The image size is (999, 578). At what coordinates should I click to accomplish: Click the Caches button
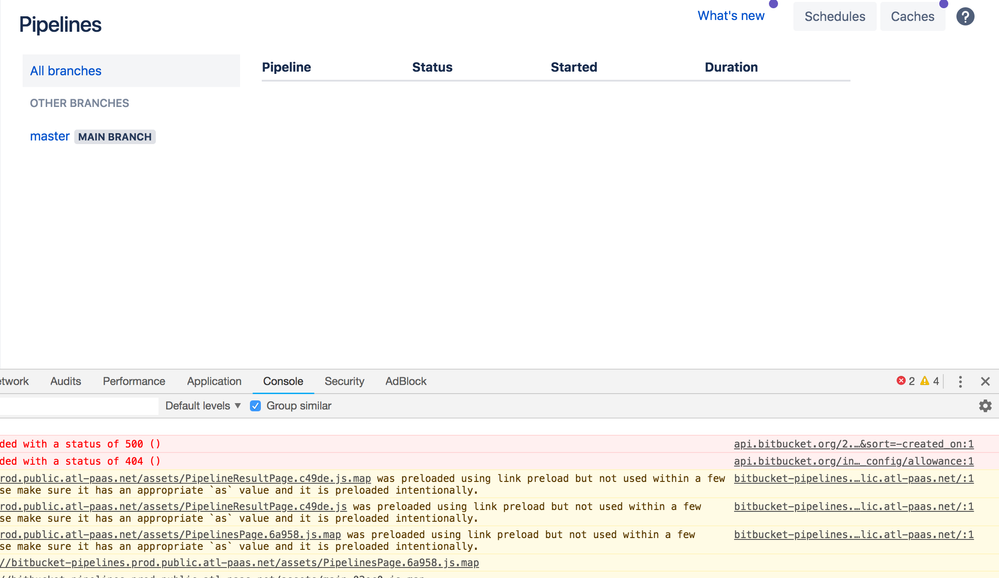pyautogui.click(x=912, y=17)
